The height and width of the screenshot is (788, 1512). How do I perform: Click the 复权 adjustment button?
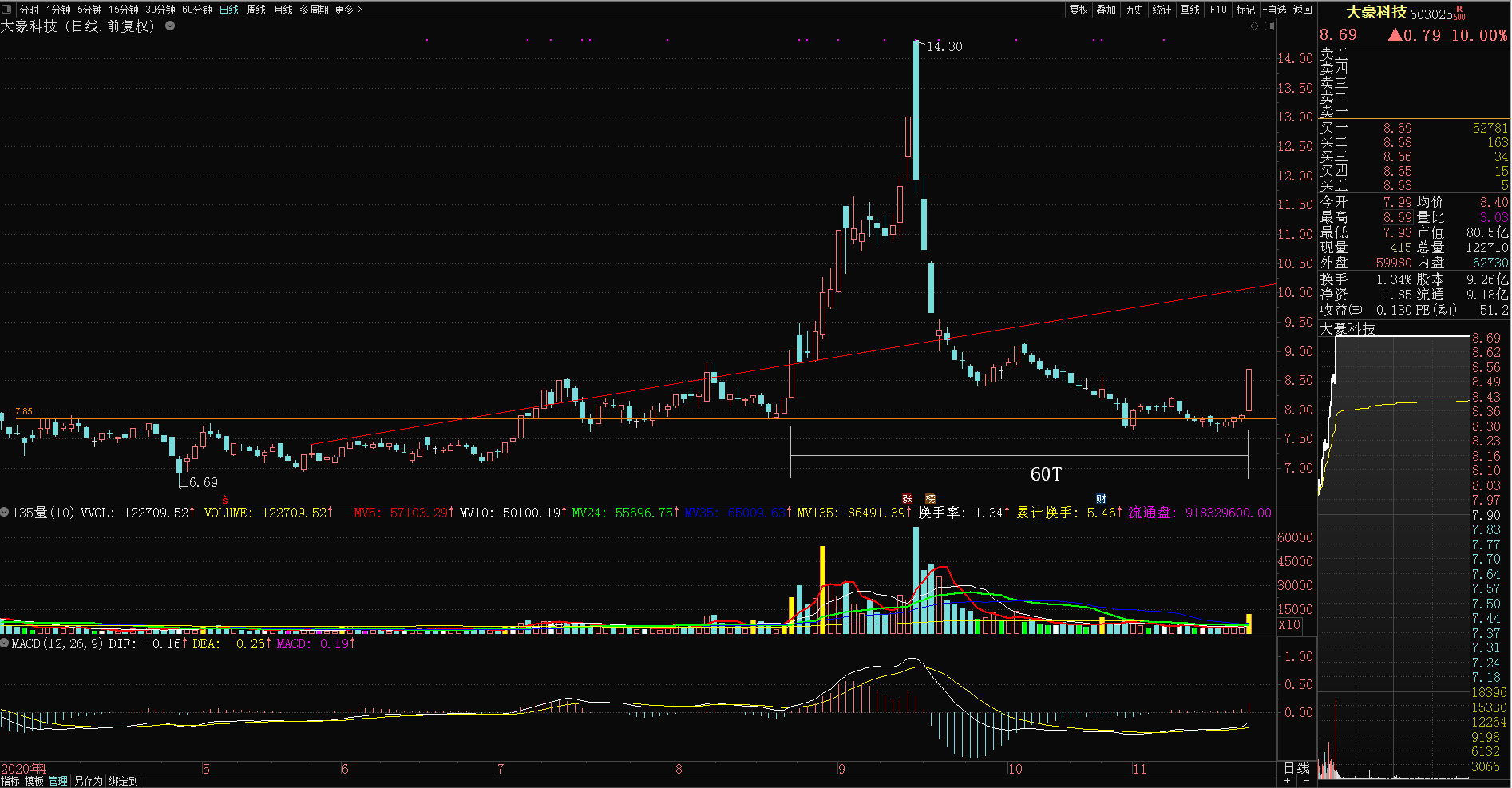pyautogui.click(x=1079, y=10)
